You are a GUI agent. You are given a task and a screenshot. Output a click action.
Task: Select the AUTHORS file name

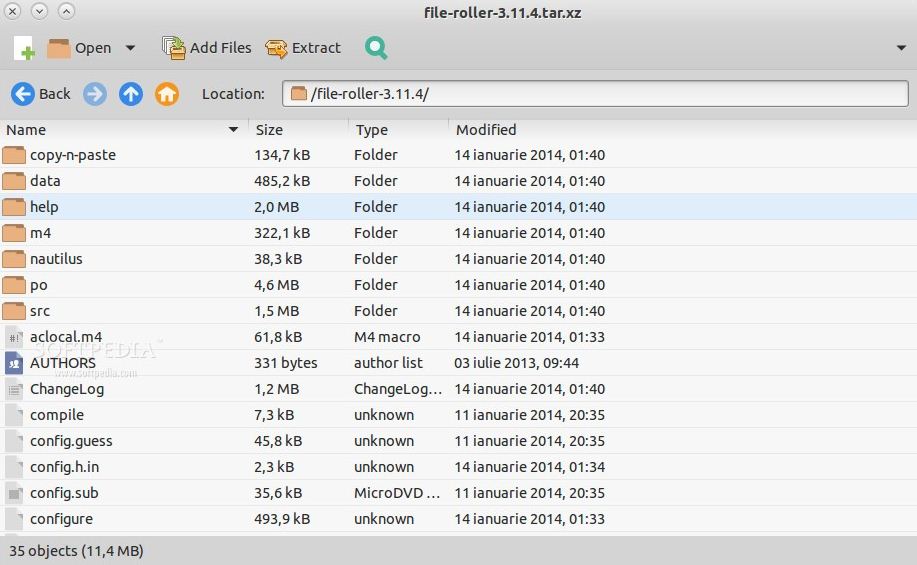[x=63, y=363]
